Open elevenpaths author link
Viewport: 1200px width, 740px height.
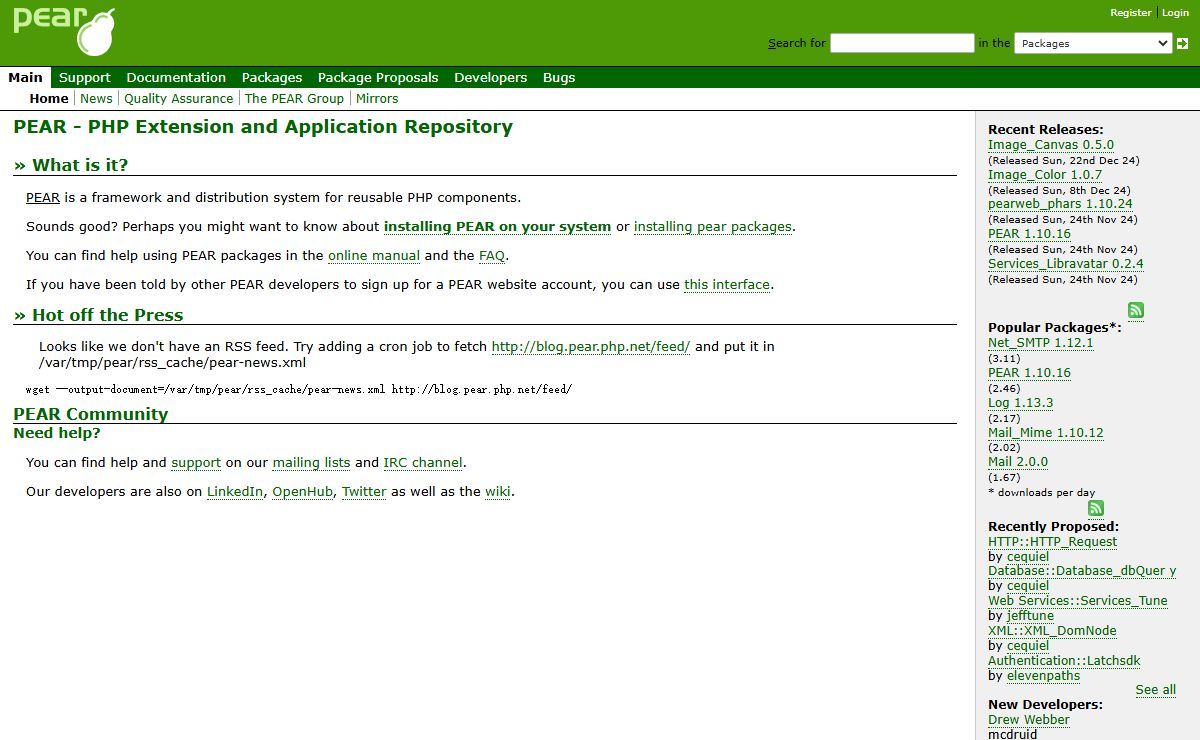point(1043,675)
